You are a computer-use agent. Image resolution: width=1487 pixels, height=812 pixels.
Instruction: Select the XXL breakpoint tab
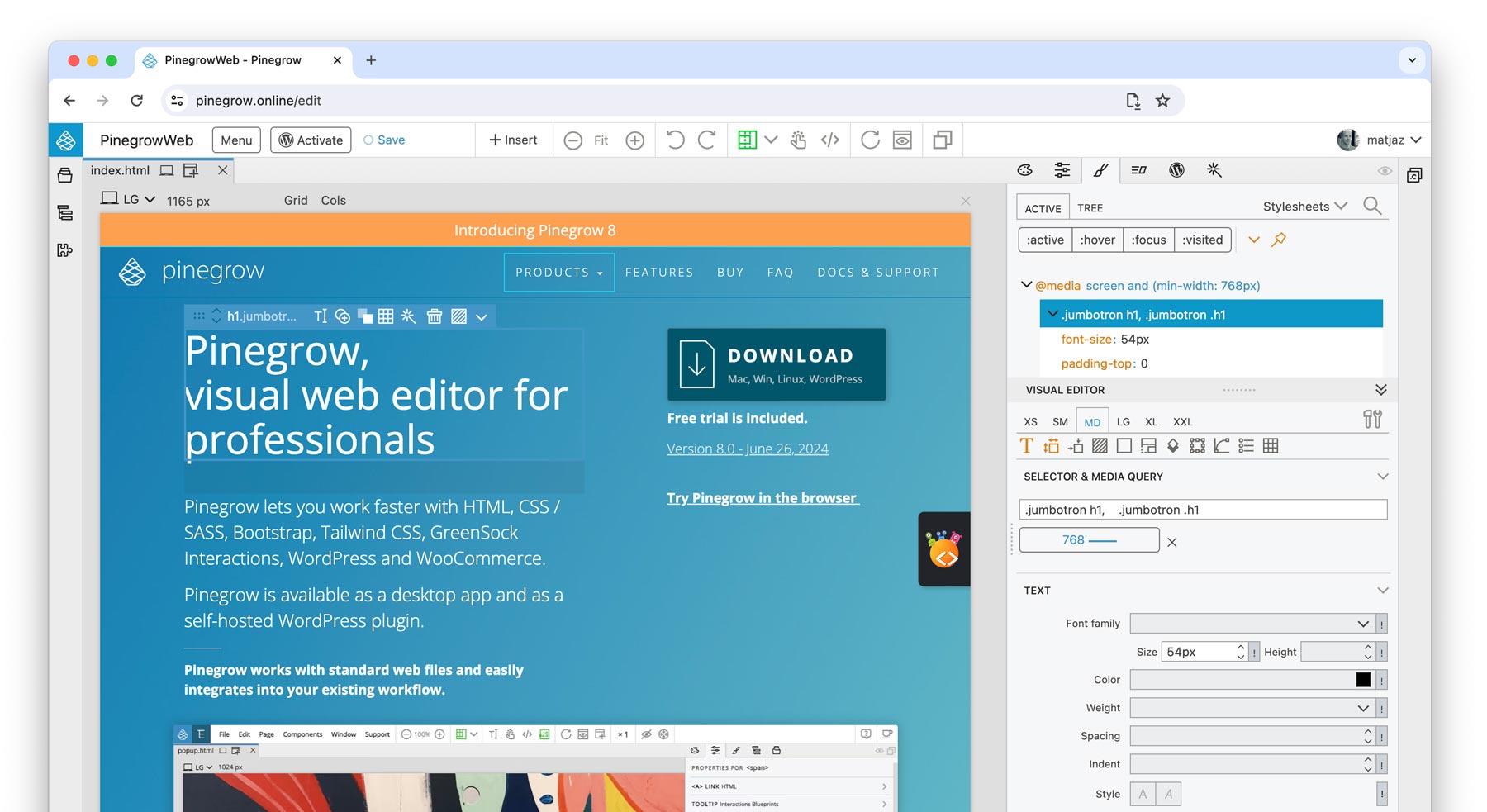point(1183,421)
